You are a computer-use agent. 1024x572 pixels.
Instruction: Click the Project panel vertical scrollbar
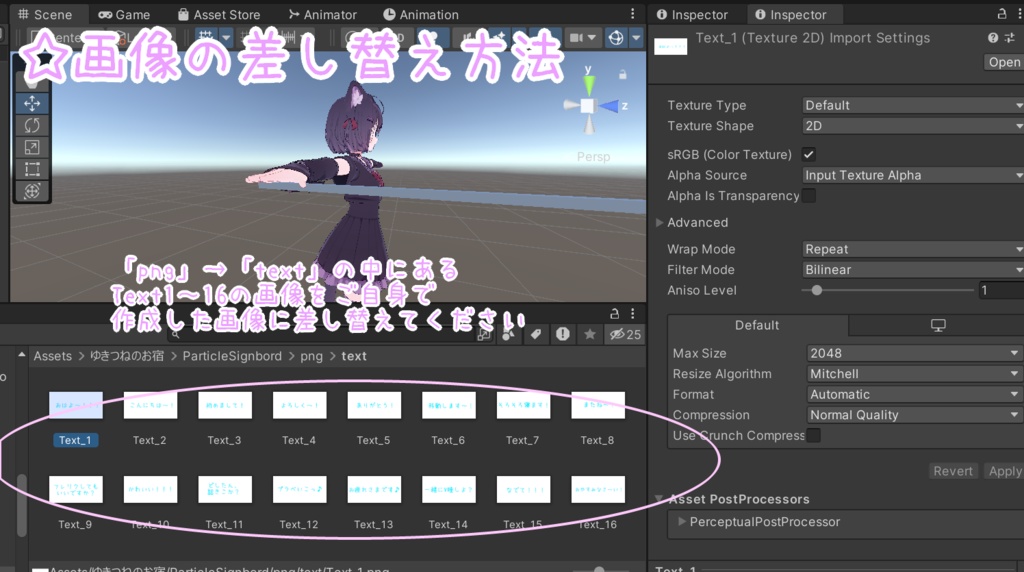pyautogui.click(x=22, y=505)
